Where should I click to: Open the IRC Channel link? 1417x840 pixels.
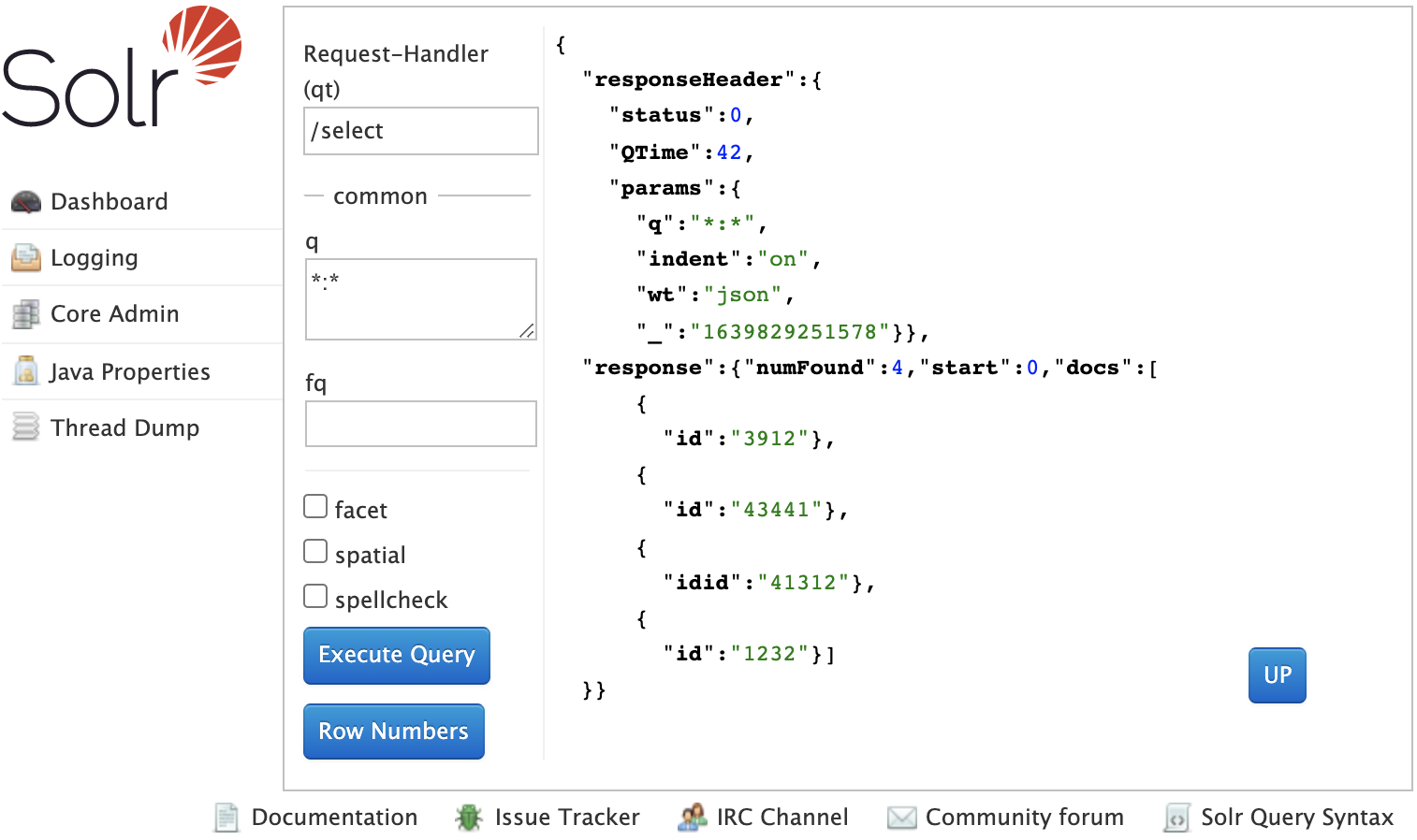point(782,818)
